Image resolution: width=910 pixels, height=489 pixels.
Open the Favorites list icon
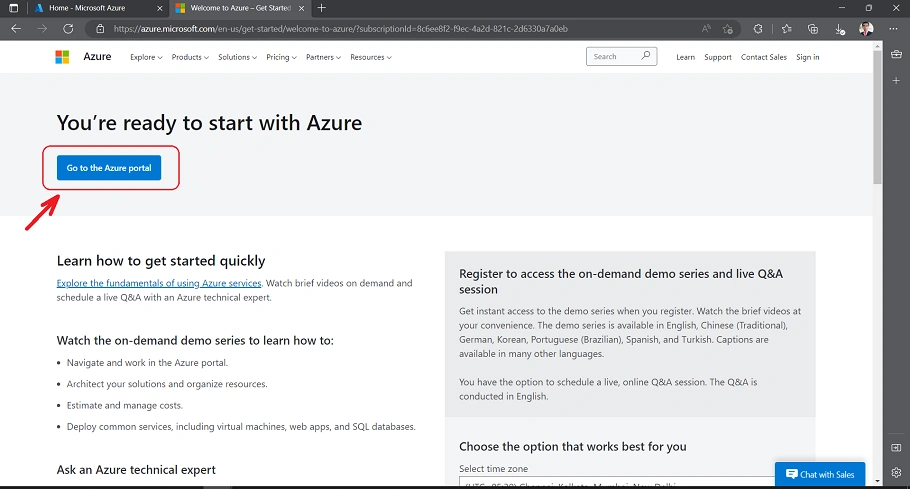coord(786,28)
